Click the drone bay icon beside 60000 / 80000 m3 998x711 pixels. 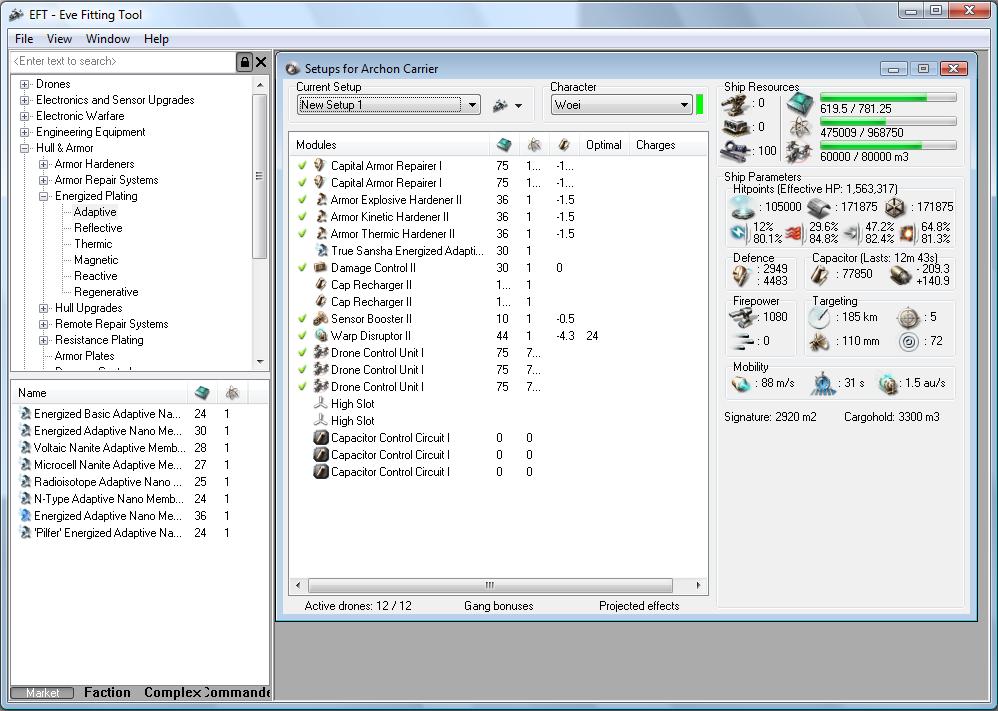[x=800, y=151]
